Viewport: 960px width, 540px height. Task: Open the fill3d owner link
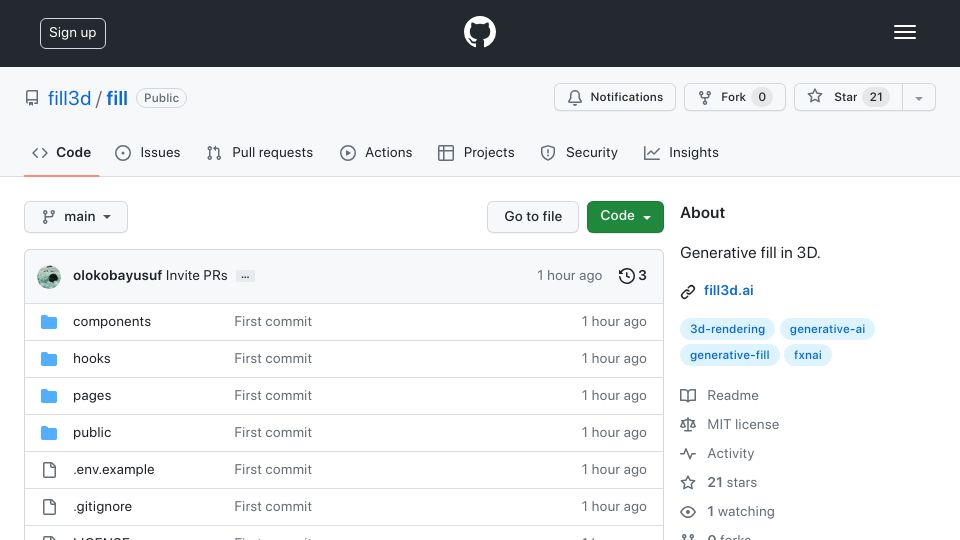tap(69, 98)
